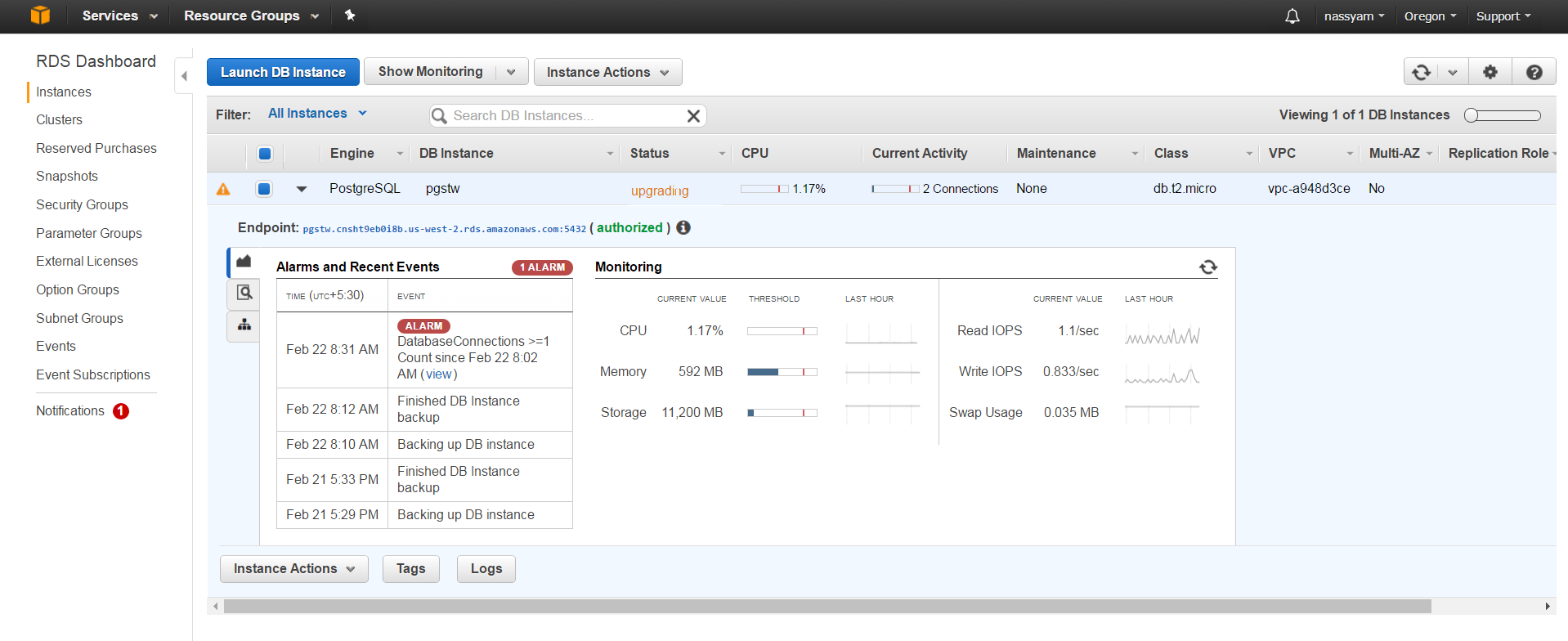Refresh the instance list with top refresh icon
1568x641 pixels.
tap(1422, 72)
